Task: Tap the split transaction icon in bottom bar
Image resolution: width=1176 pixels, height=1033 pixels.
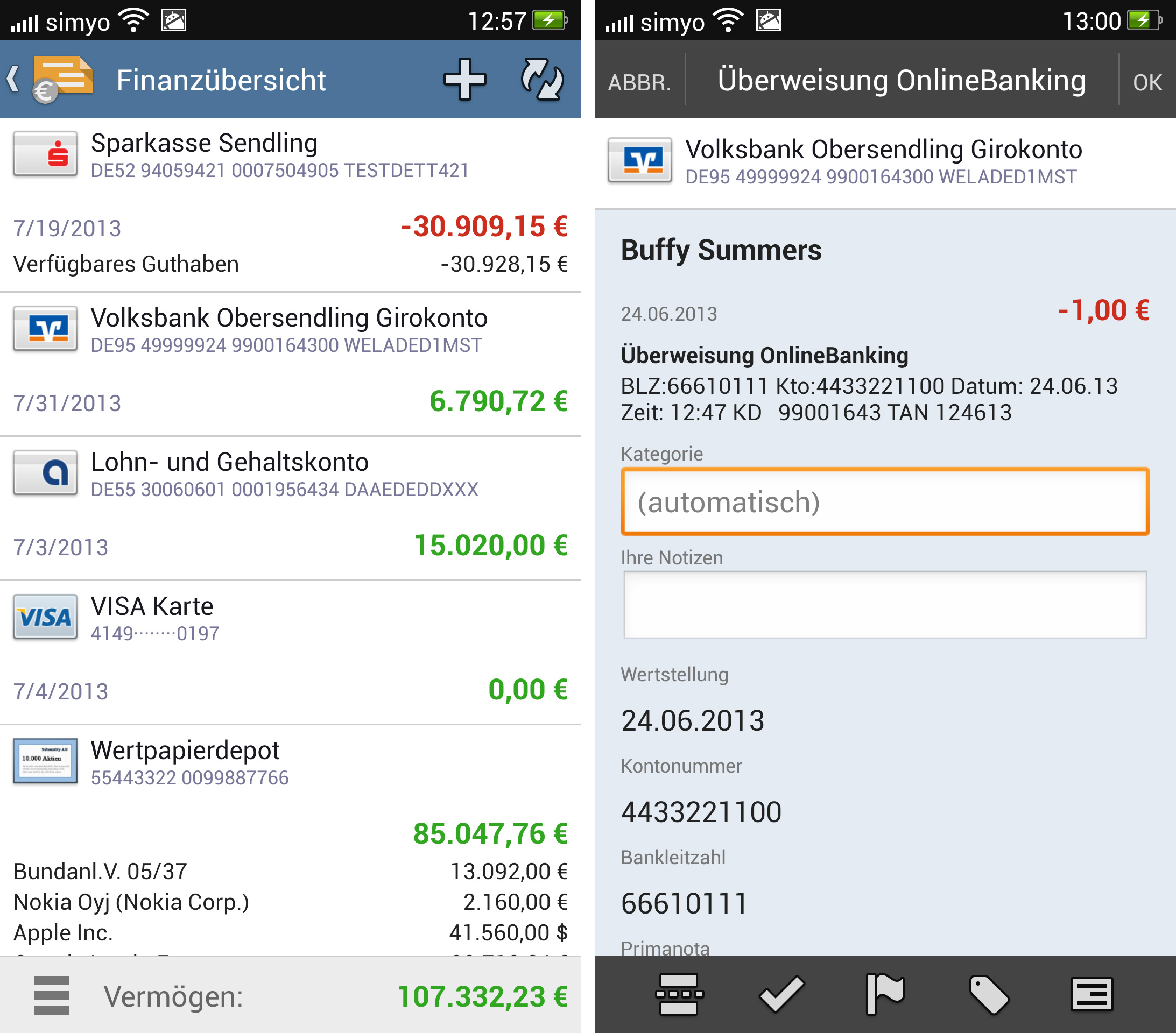Action: click(679, 994)
